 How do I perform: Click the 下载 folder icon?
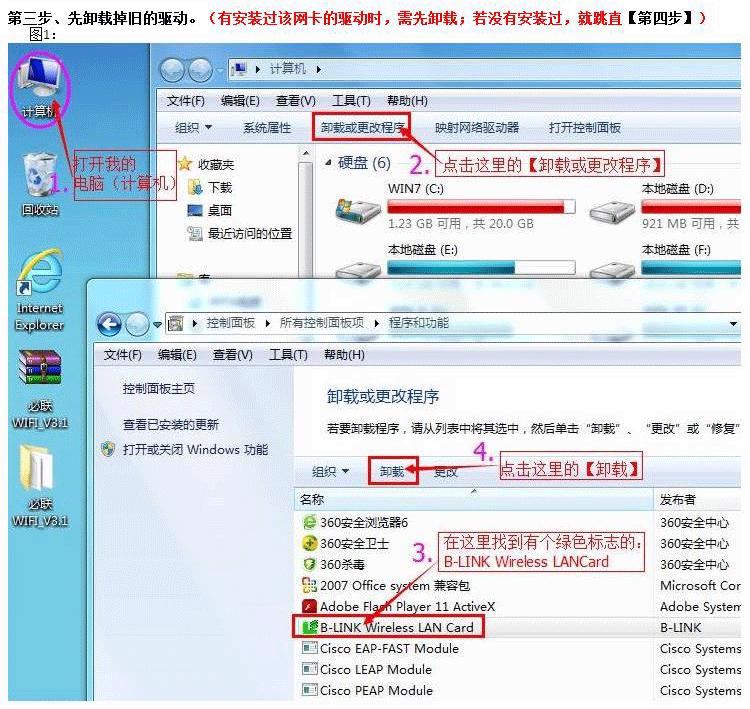click(195, 187)
